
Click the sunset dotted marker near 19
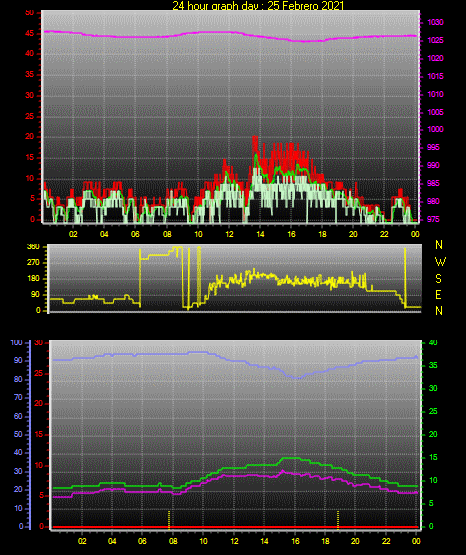point(338,520)
